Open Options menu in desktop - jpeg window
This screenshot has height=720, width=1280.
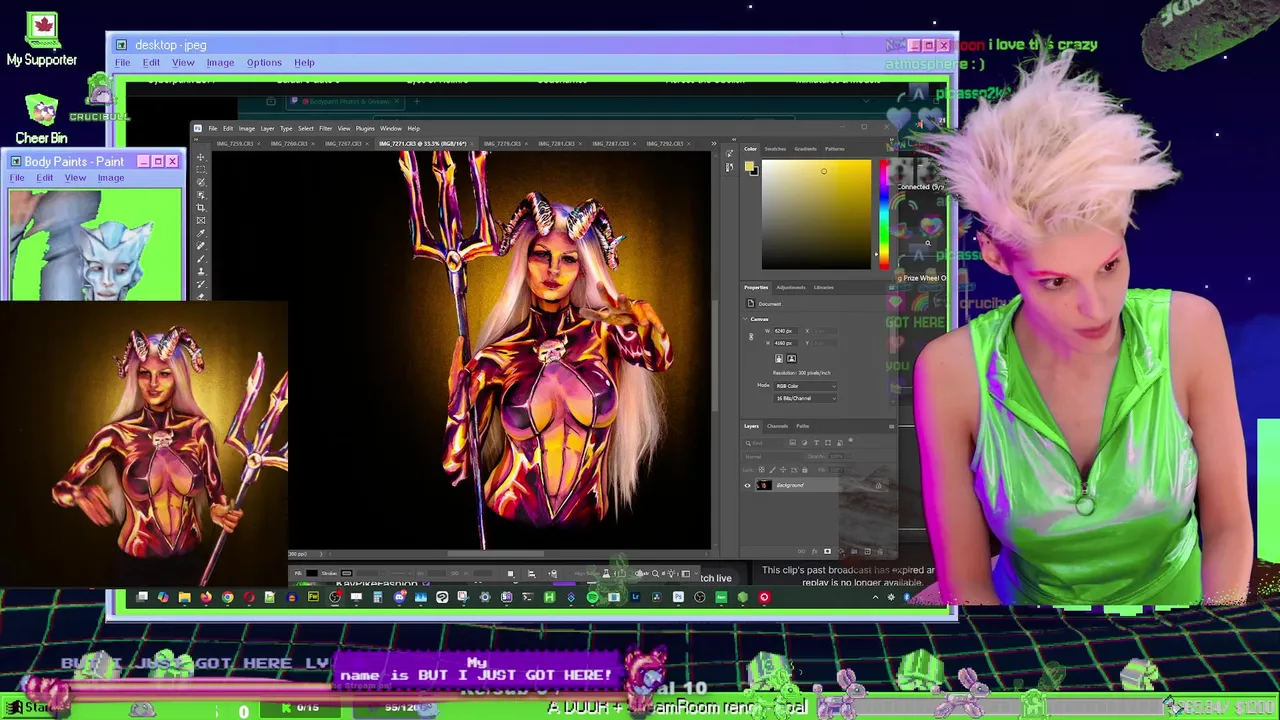click(264, 62)
